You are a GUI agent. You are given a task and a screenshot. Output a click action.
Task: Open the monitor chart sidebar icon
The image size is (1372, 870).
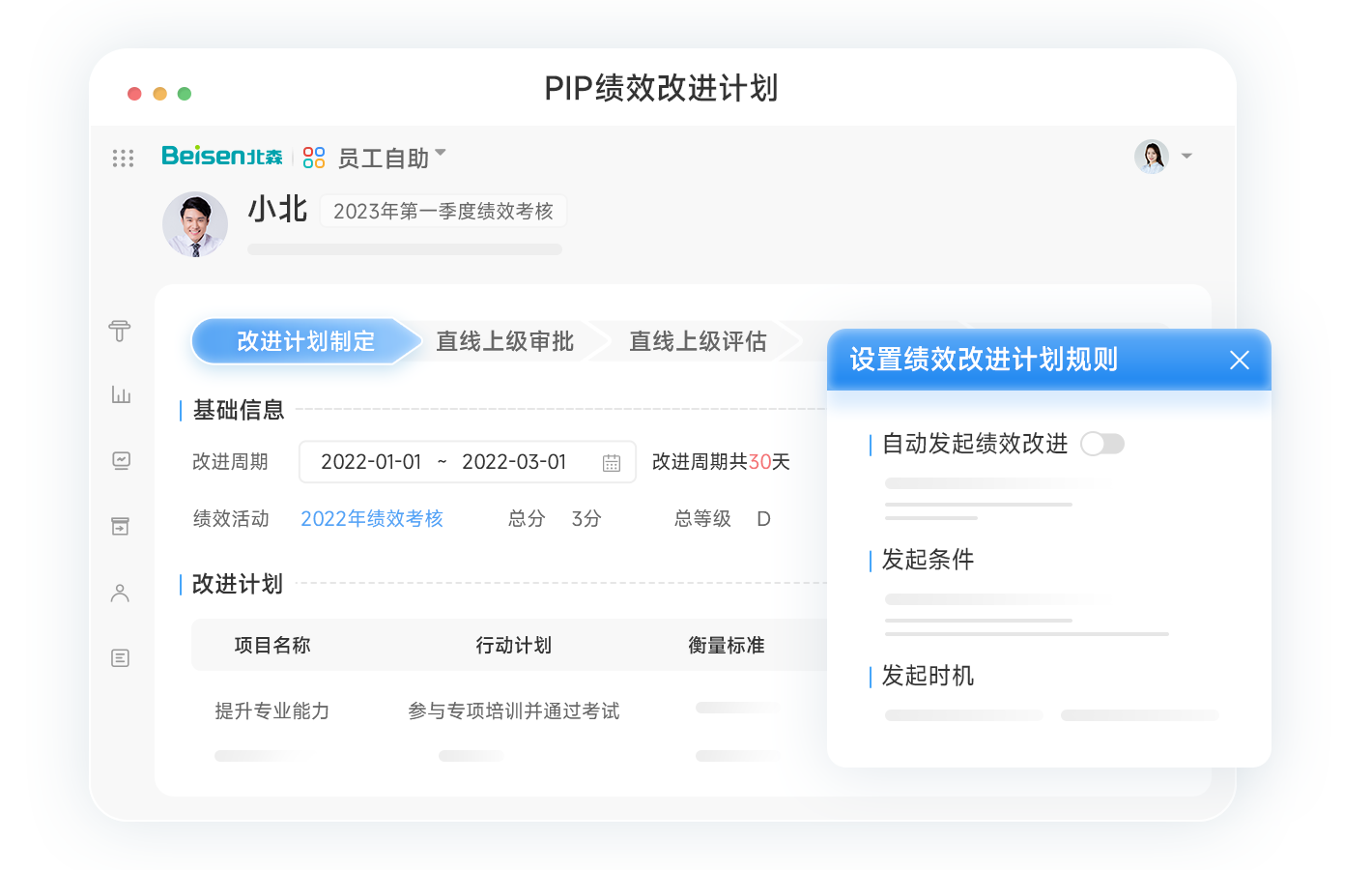(x=121, y=460)
